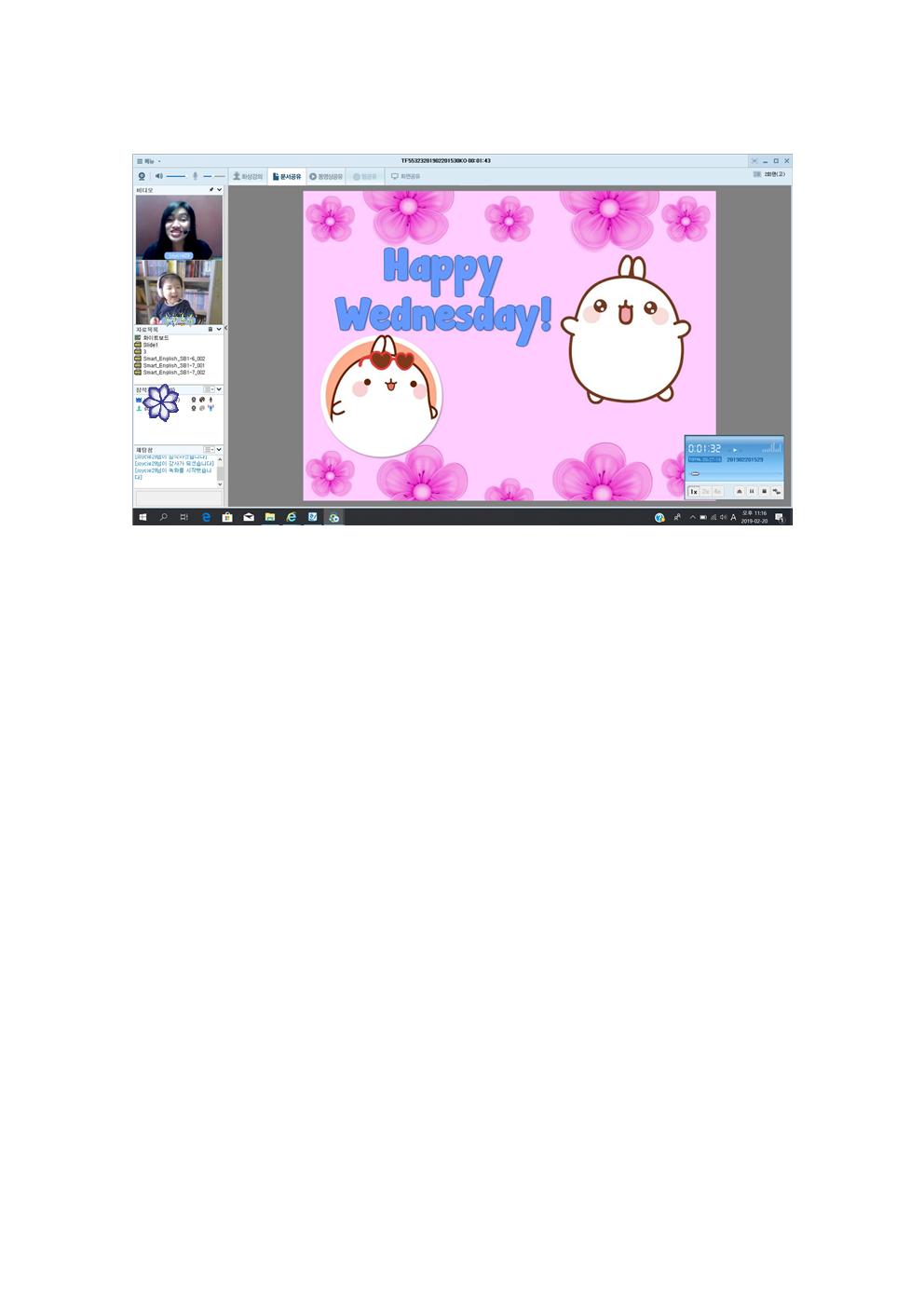Open the 메뉴 menu in the title bar
924x1307 pixels.
(148, 161)
